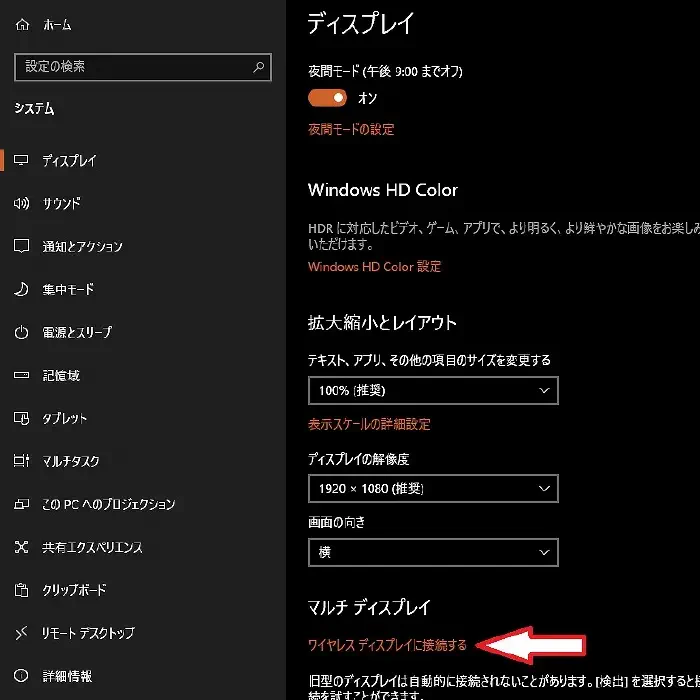The height and width of the screenshot is (700, 700).
Task: Click the マルチ ディスプレイ heading
Action: 369,607
